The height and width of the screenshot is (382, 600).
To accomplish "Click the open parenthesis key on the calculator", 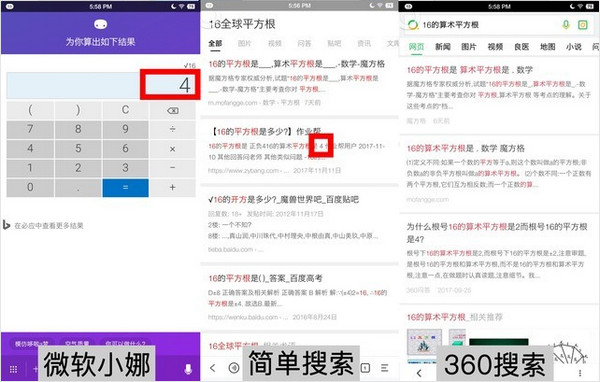I will tap(30, 110).
